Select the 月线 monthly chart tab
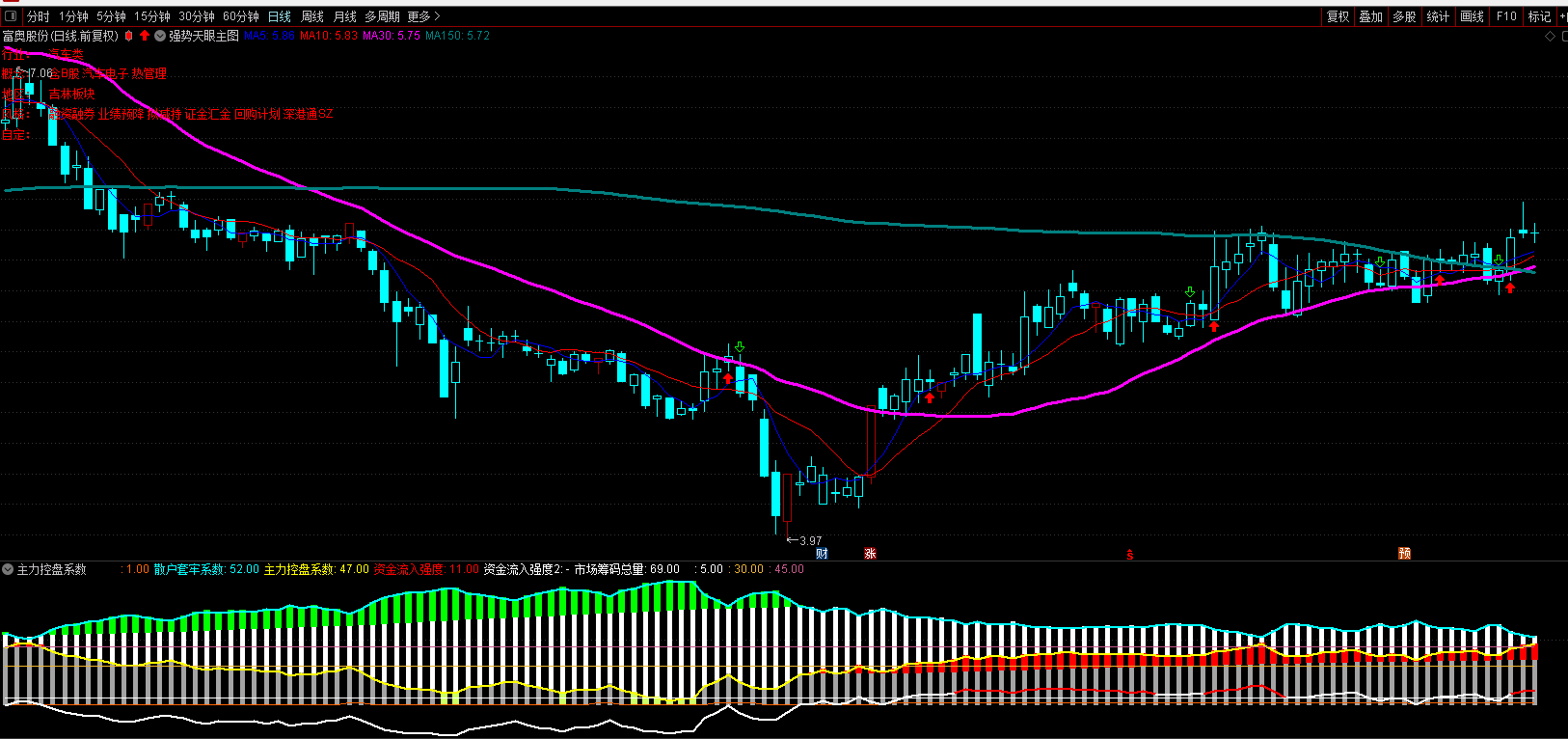The image size is (1568, 739). click(345, 16)
